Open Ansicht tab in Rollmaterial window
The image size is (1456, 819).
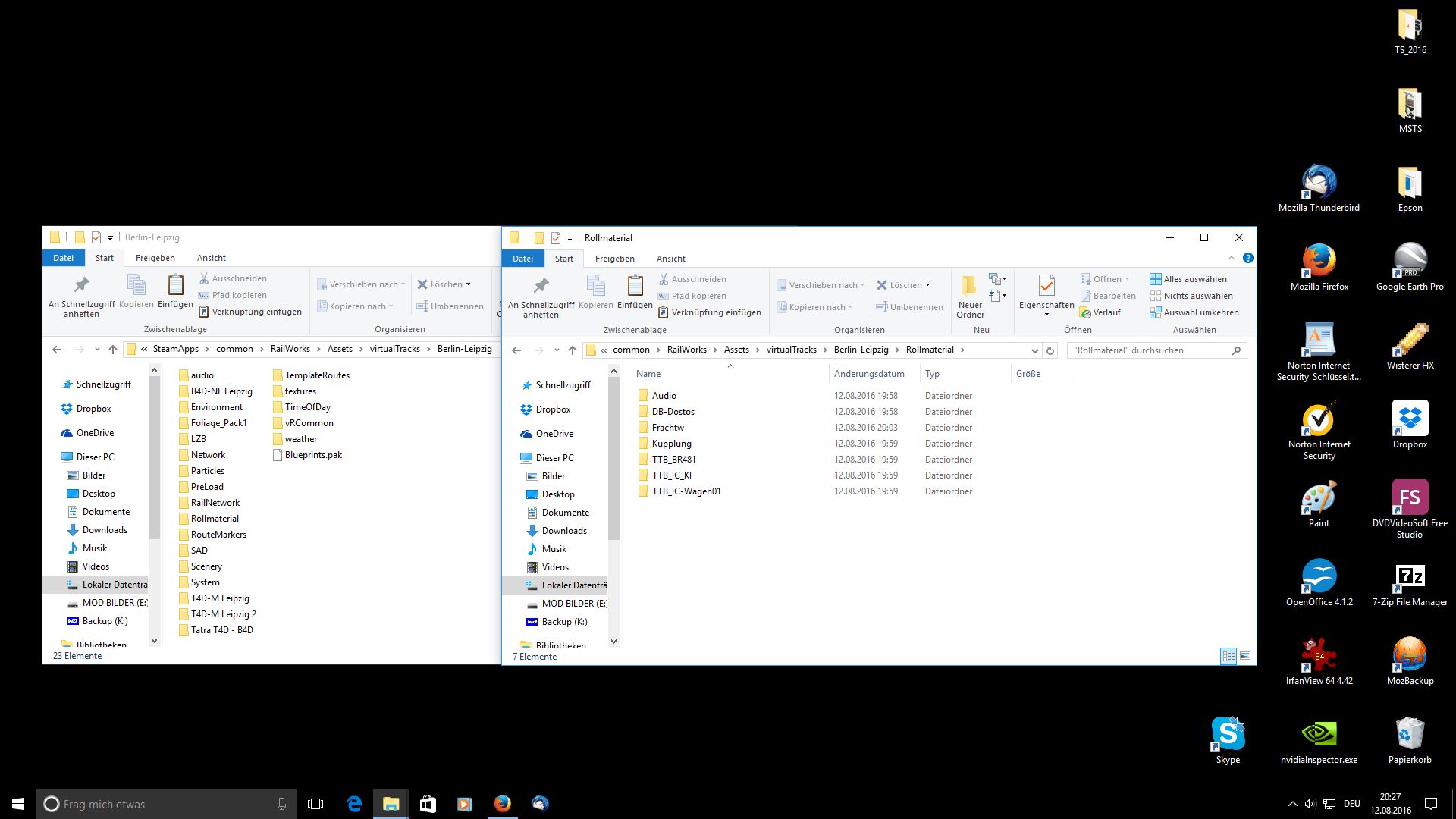(x=670, y=259)
